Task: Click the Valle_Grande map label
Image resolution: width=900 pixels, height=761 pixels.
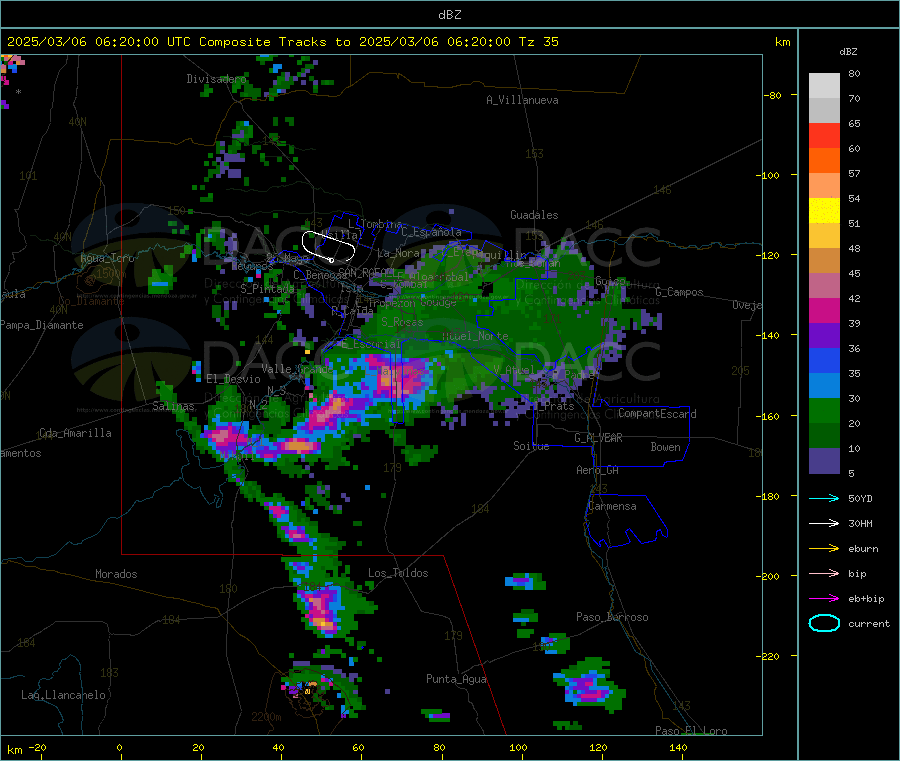Action: pyautogui.click(x=297, y=369)
